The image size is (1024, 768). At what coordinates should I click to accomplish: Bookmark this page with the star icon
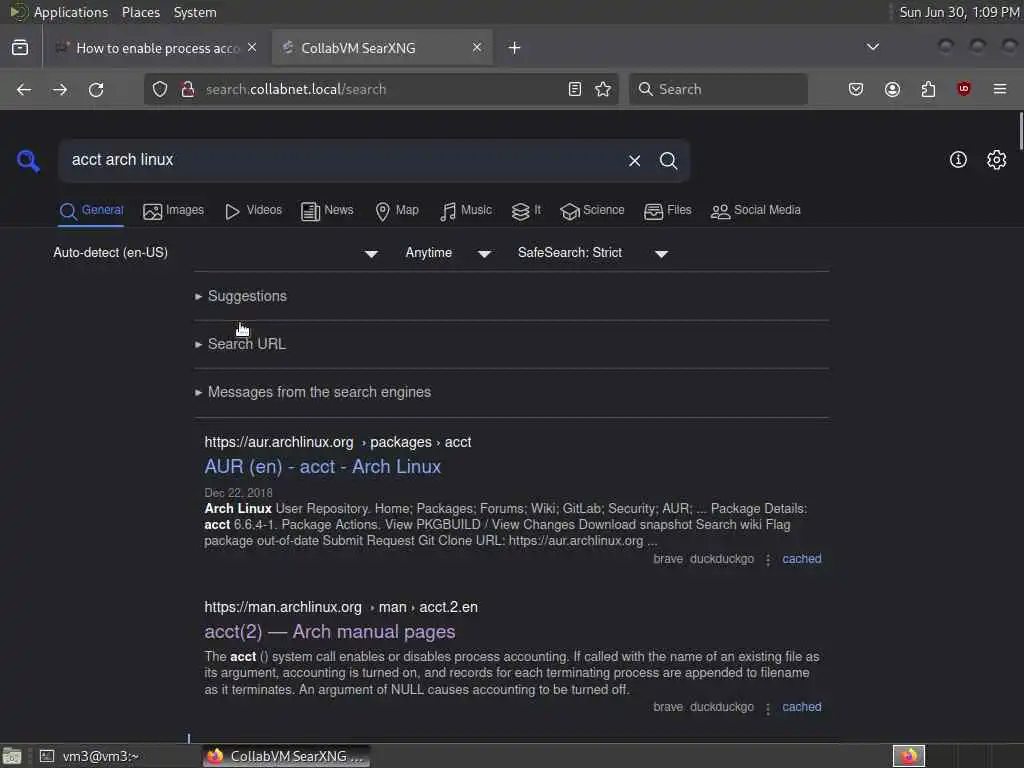pyautogui.click(x=603, y=89)
